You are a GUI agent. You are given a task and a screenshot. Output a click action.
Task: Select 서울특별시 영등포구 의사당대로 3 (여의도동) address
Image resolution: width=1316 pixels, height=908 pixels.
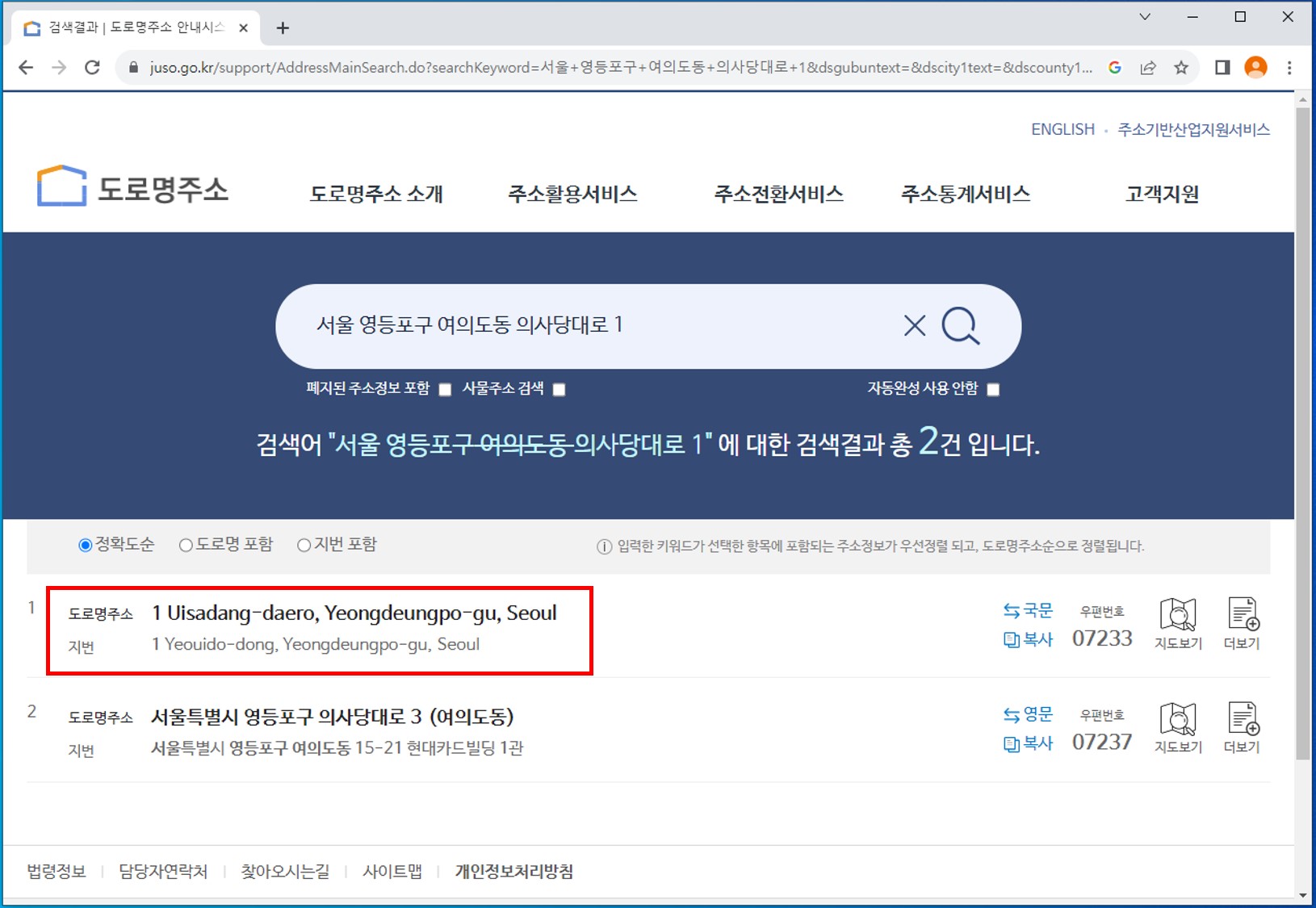tap(333, 717)
